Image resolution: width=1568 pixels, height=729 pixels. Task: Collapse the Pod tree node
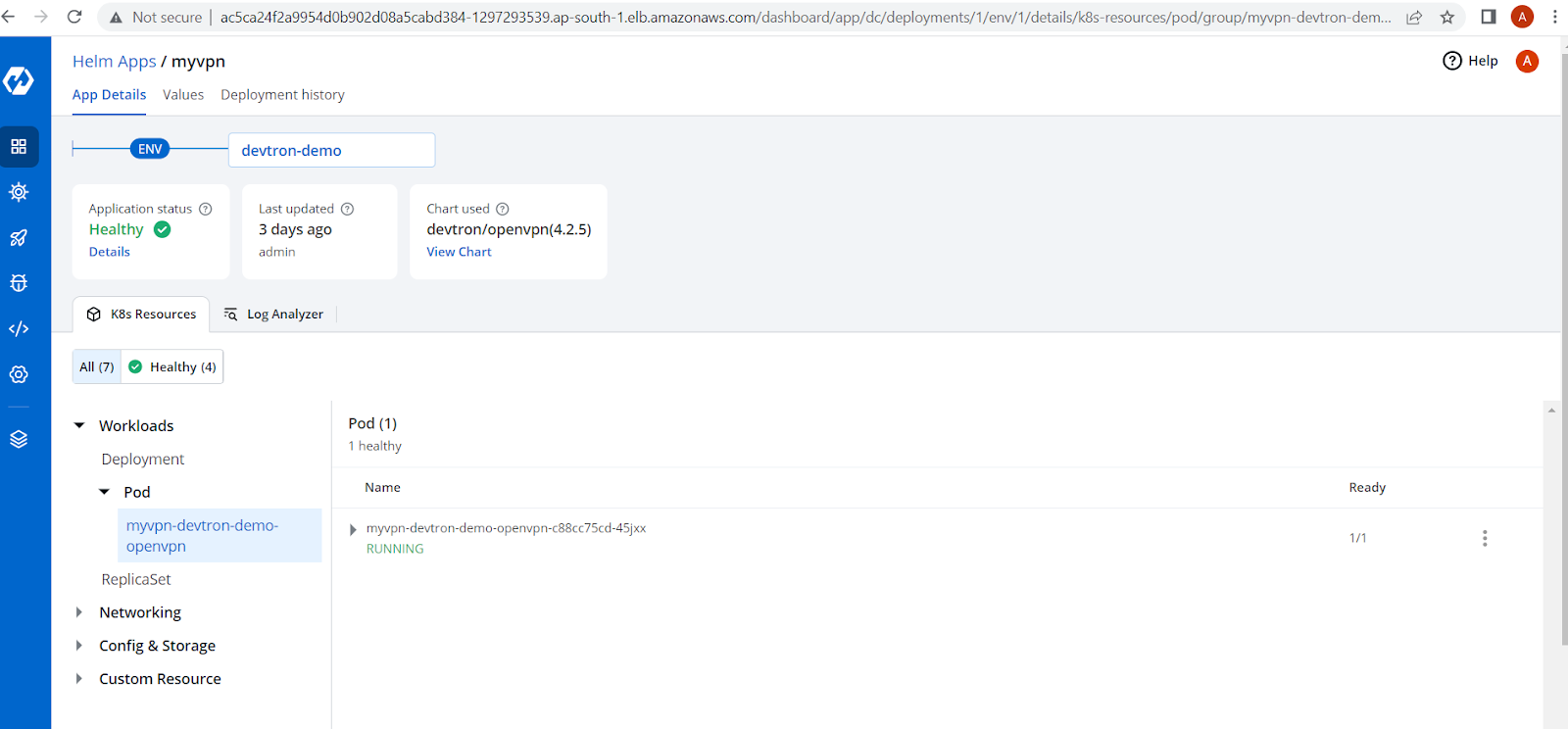click(104, 492)
